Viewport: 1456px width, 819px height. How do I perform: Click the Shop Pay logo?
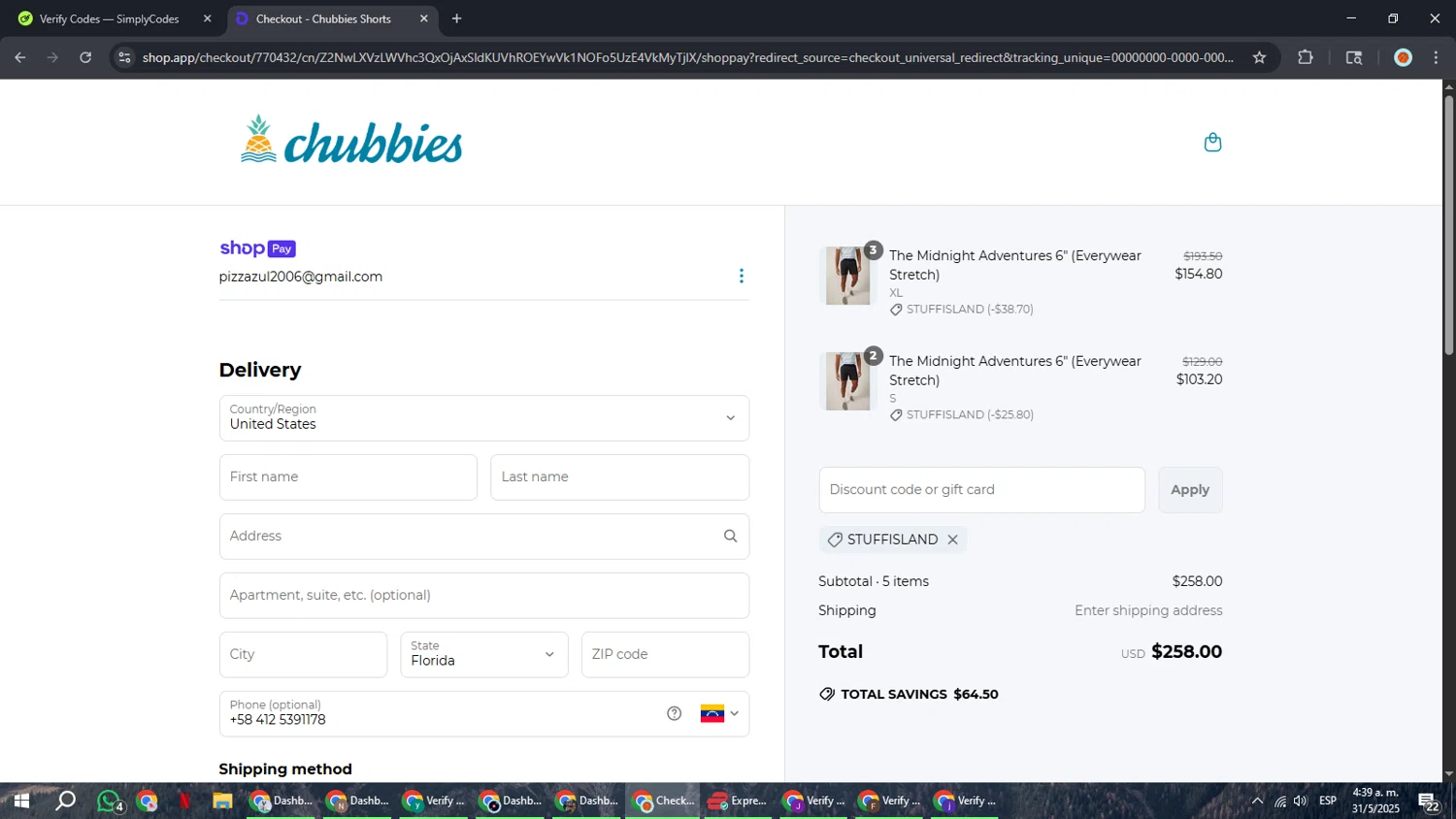(x=257, y=248)
